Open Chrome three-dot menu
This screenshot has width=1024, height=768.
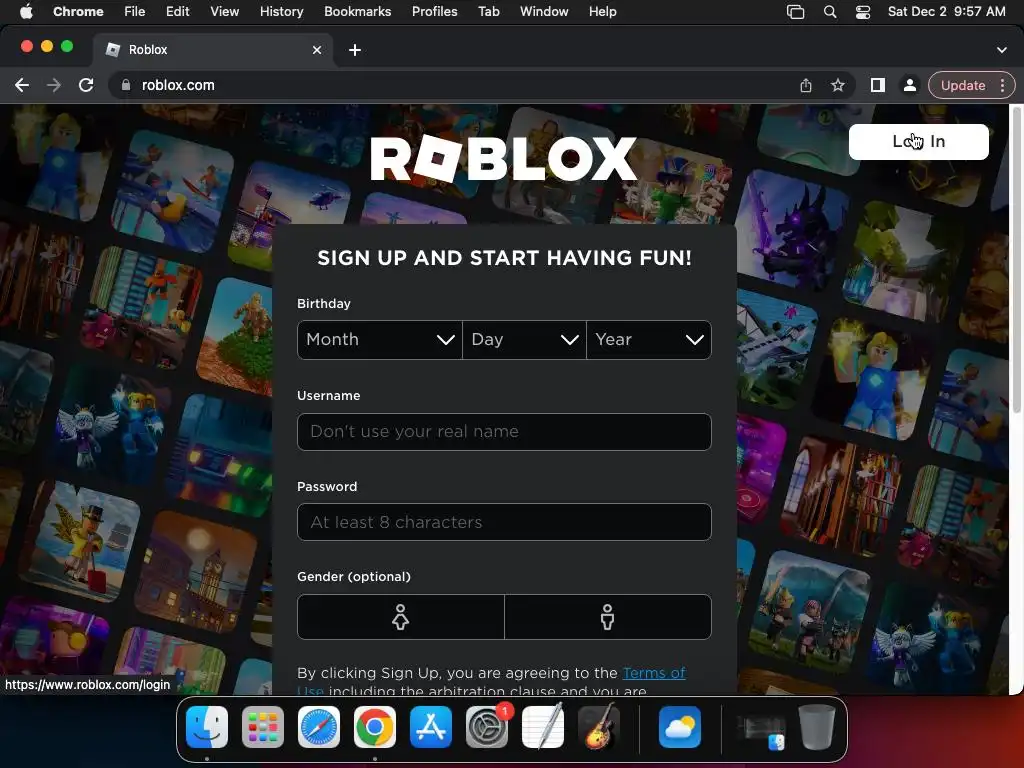(1002, 86)
